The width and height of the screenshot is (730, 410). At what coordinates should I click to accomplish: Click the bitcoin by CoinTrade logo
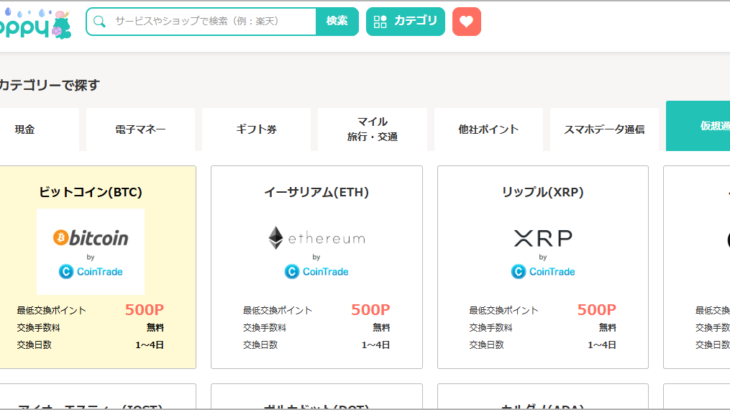[x=91, y=252]
